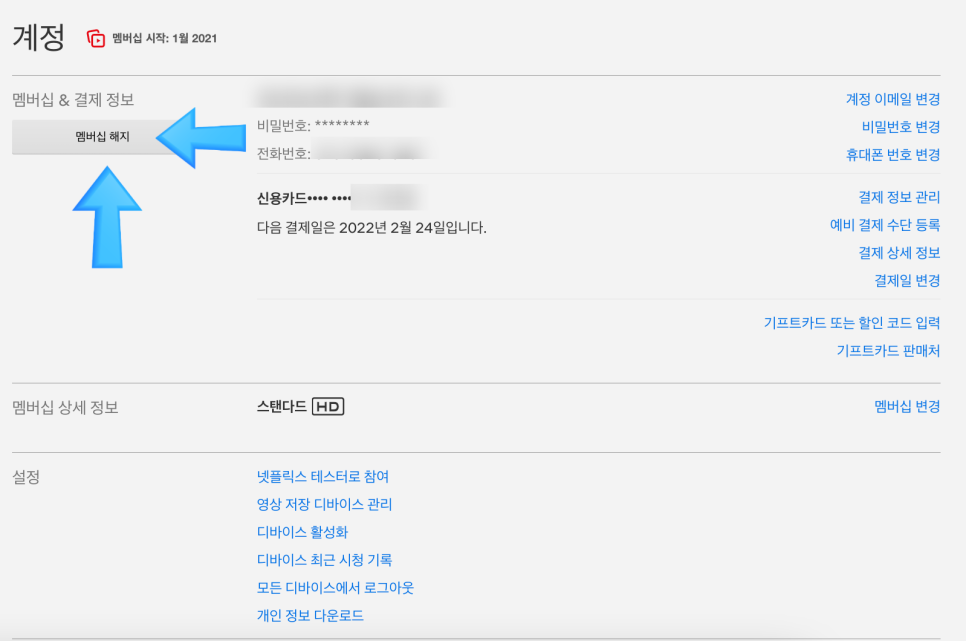Open 기프트카드 또는 할인 코드 입력 link

851,323
